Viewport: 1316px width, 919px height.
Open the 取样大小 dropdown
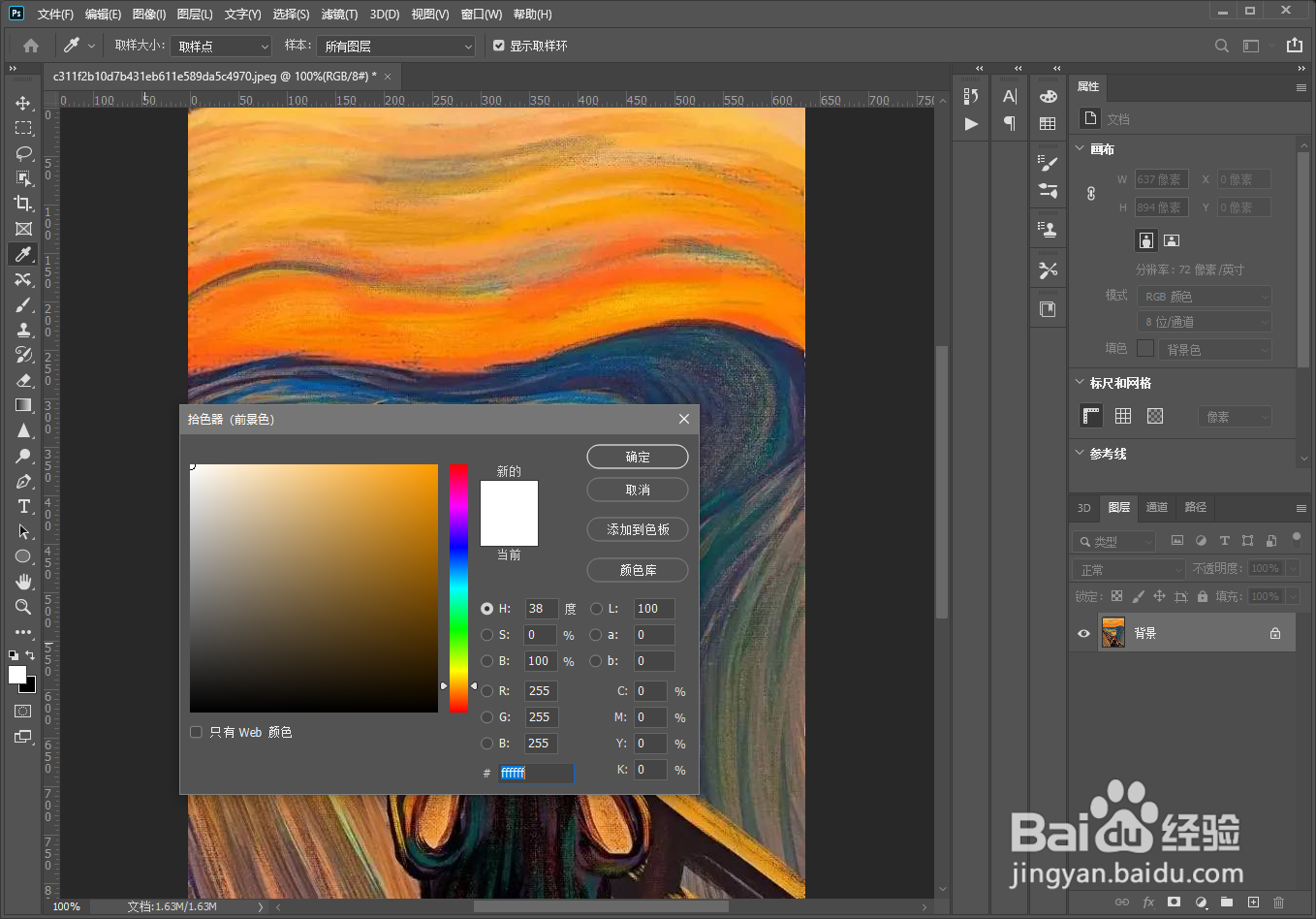point(222,46)
